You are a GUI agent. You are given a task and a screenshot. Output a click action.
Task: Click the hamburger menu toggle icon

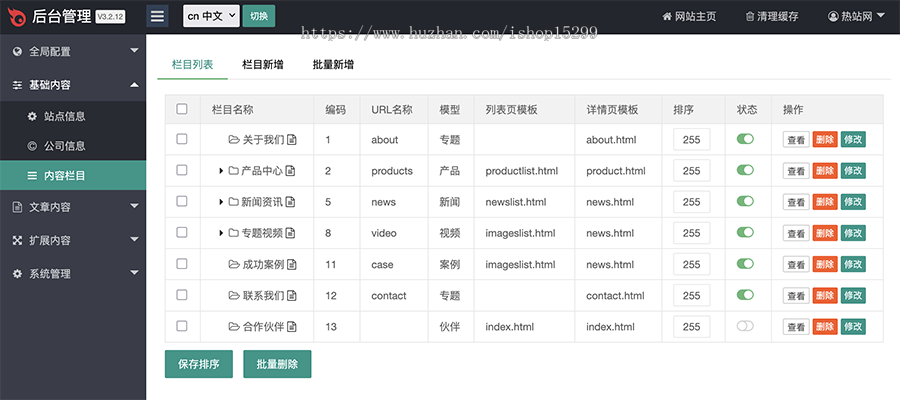point(158,16)
